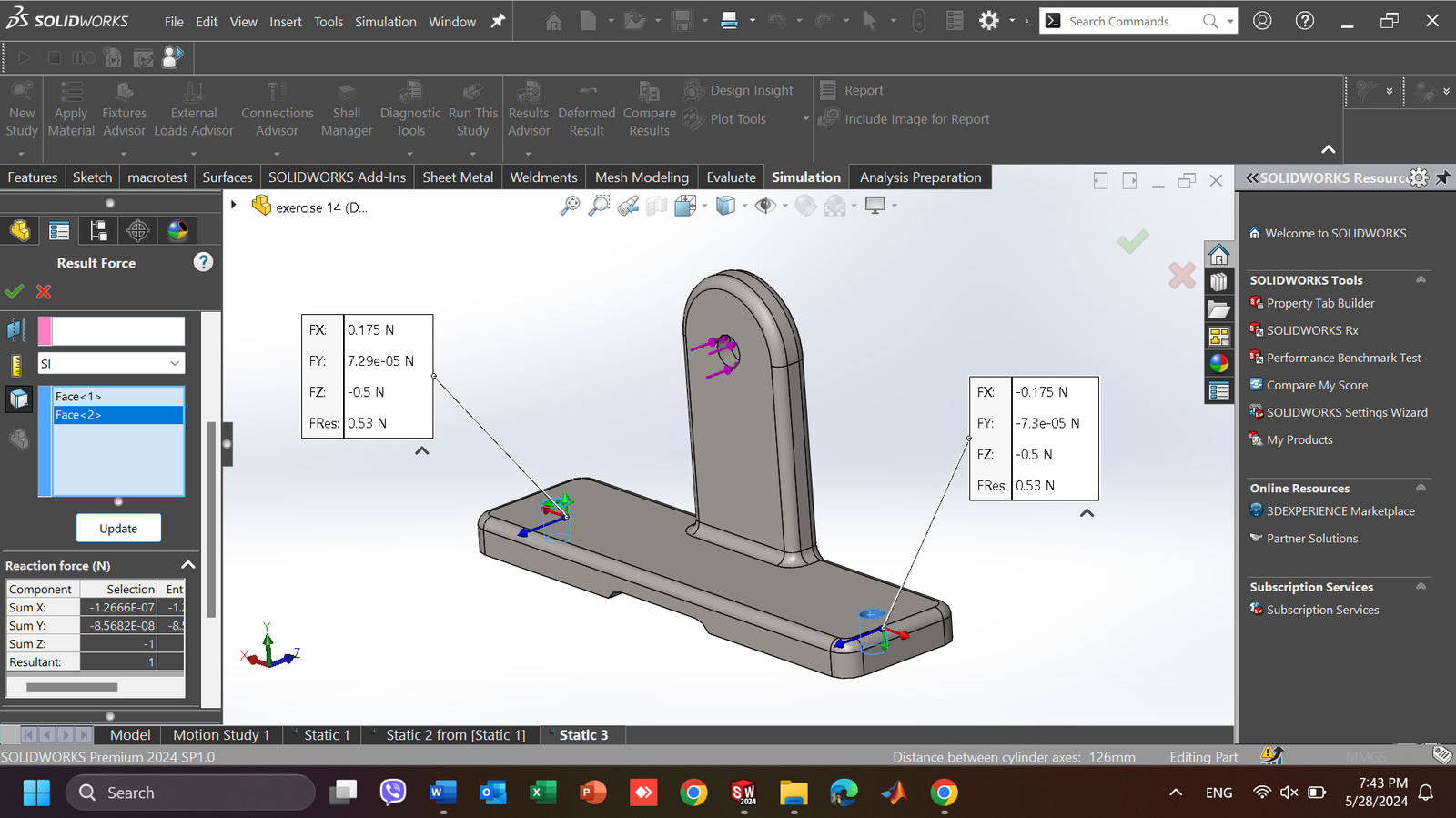Click the Previous View icon
Screen dimensions: 1456x818
pos(628,206)
